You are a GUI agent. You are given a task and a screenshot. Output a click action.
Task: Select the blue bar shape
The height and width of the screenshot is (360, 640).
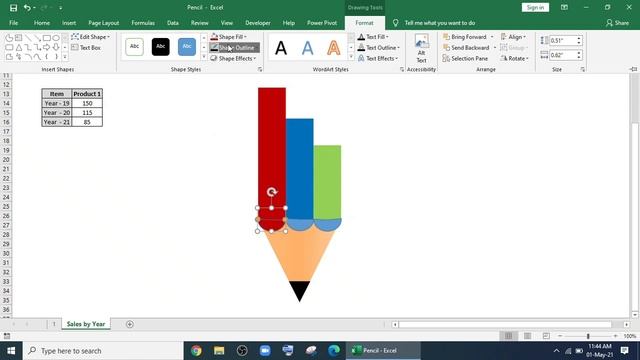[300, 169]
